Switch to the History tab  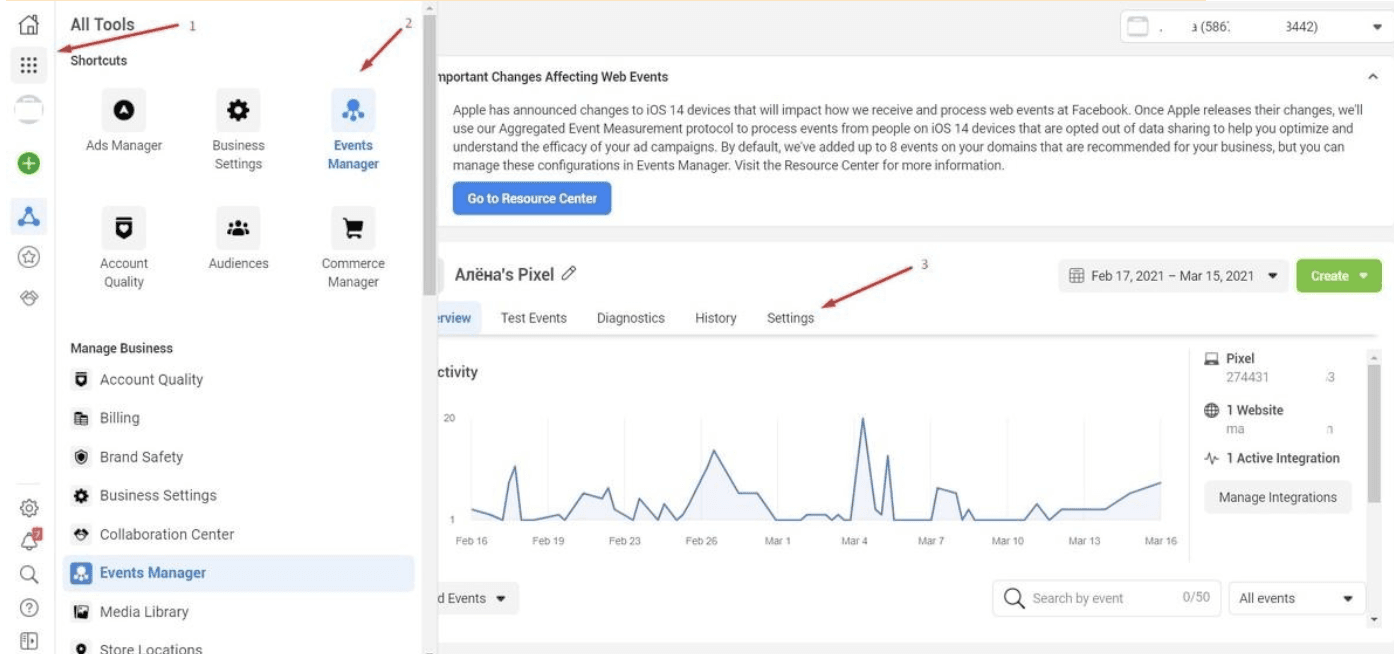716,318
